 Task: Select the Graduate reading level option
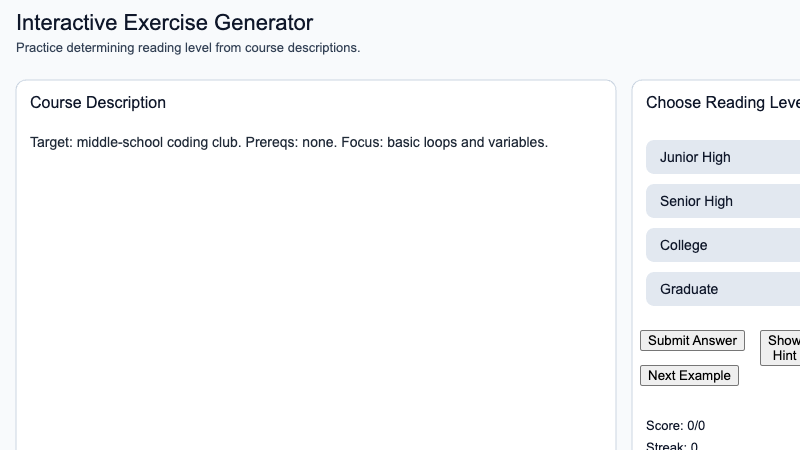click(722, 289)
